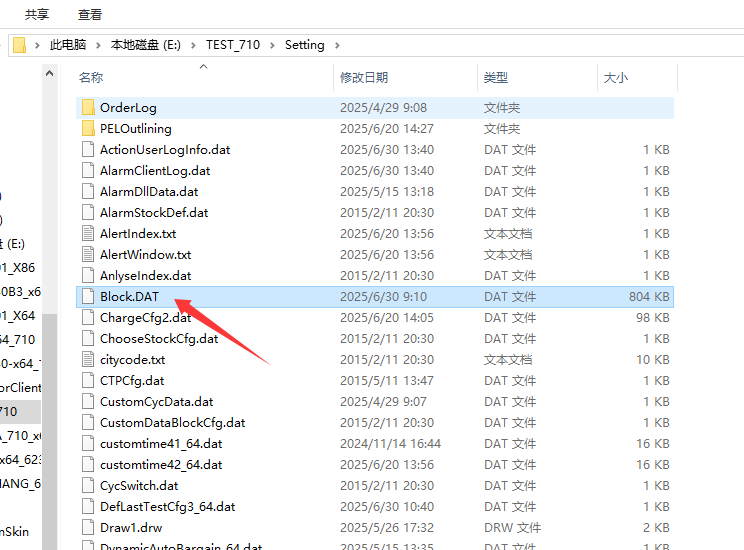
Task: Sort files by 类型 column header
Action: pyautogui.click(x=496, y=77)
